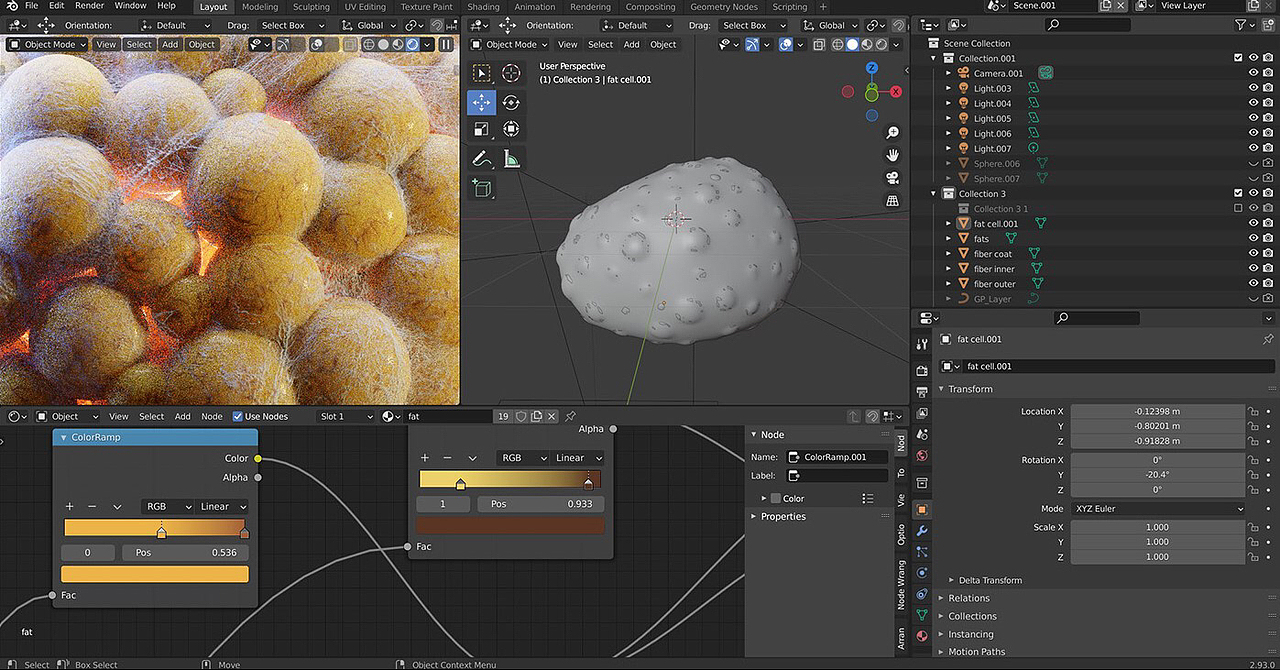1280x670 pixels.
Task: Toggle Use Nodes checkbox
Action: click(238, 416)
